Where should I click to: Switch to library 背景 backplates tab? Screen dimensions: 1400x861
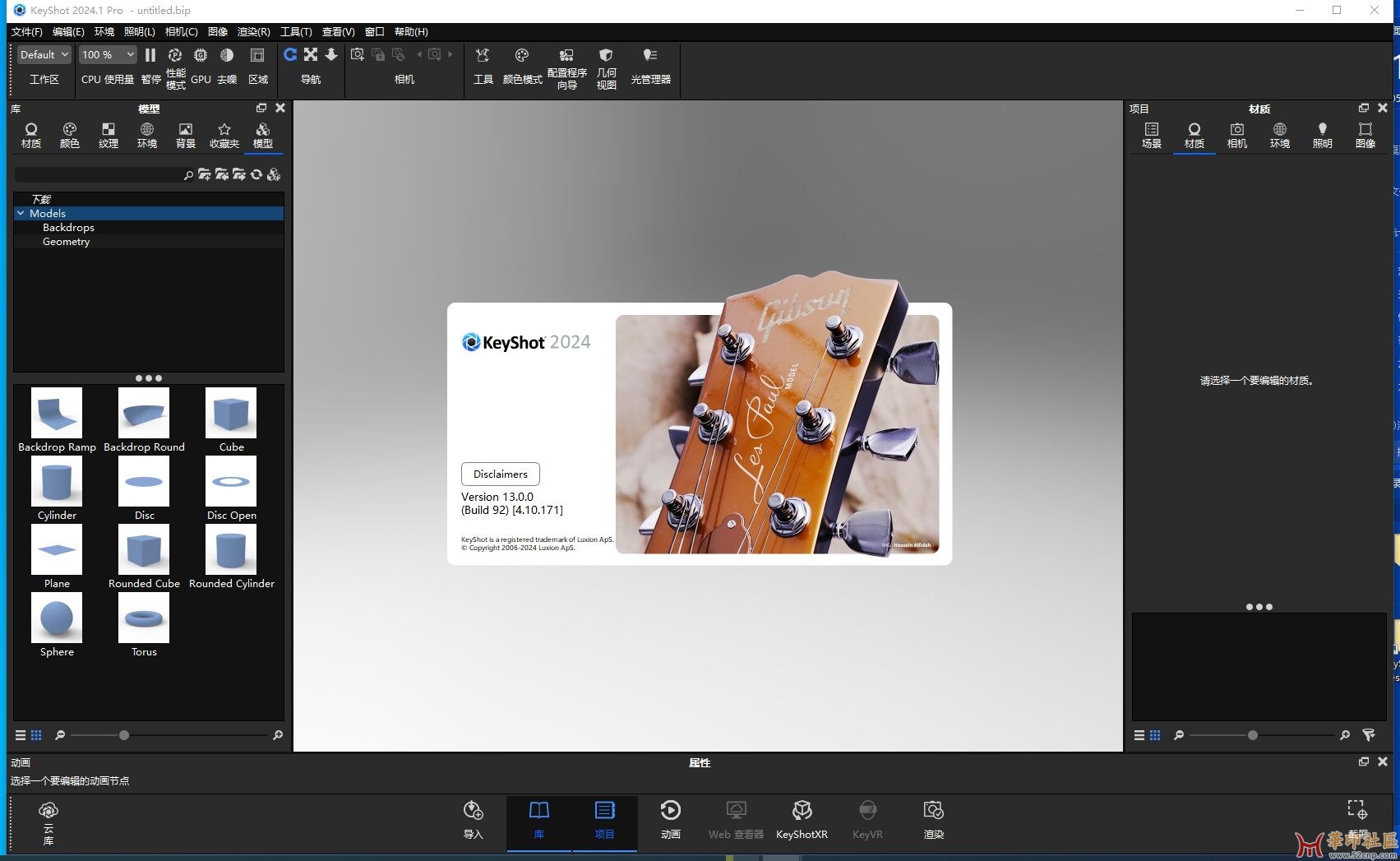coord(186,136)
